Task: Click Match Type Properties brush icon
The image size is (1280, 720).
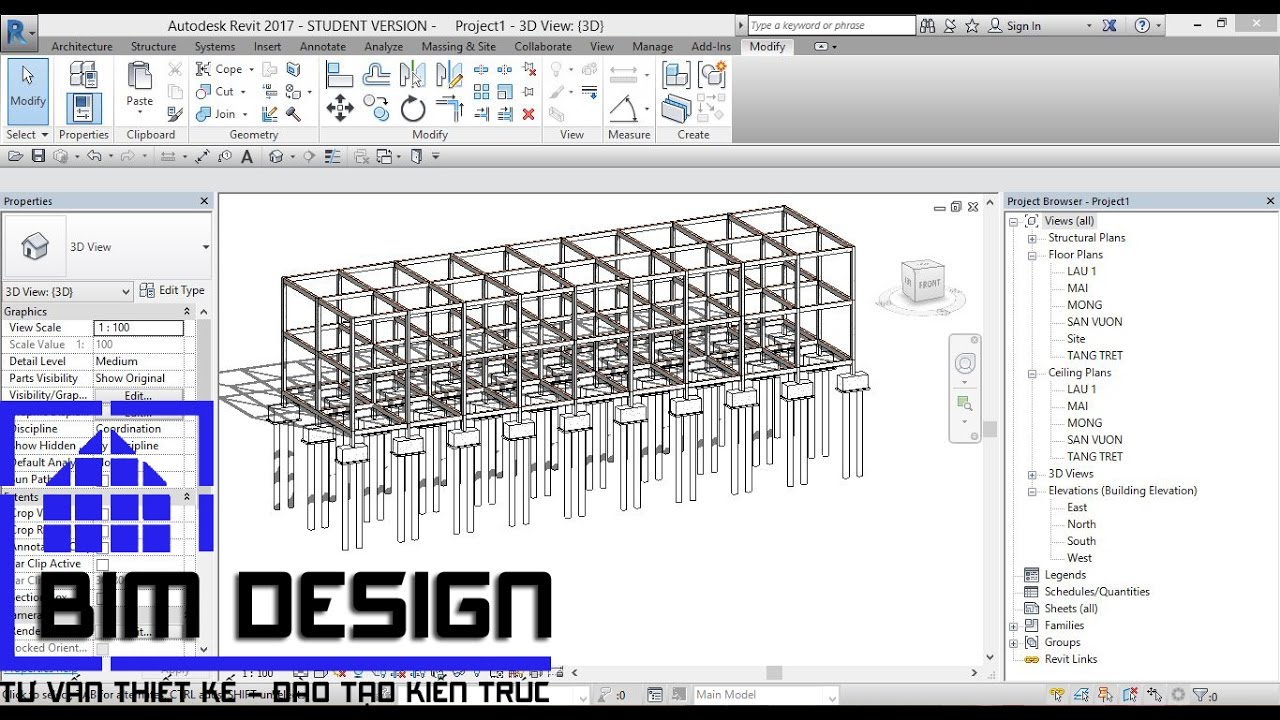Action: click(x=175, y=114)
